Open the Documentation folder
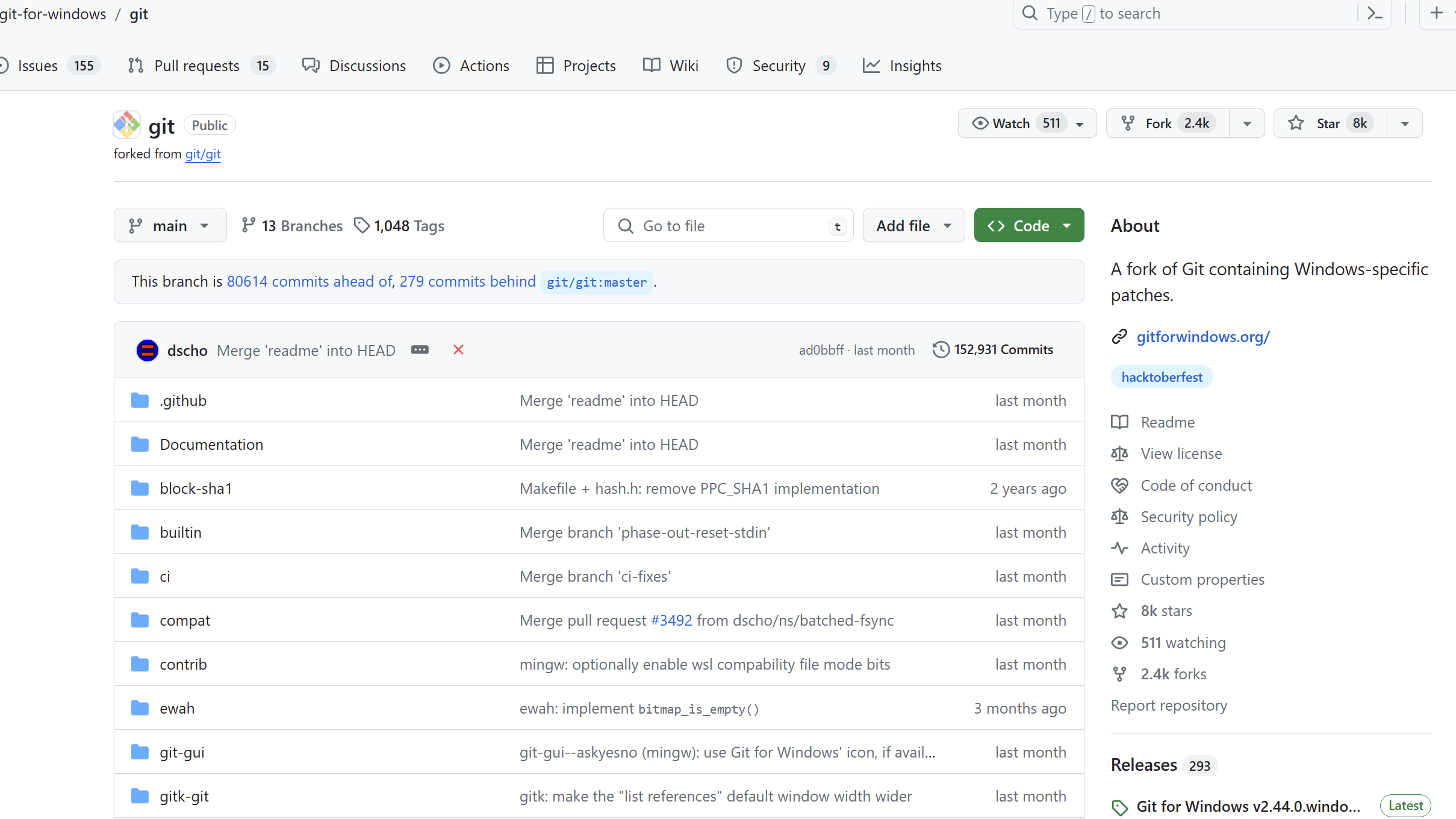This screenshot has width=1456, height=819. [x=211, y=444]
